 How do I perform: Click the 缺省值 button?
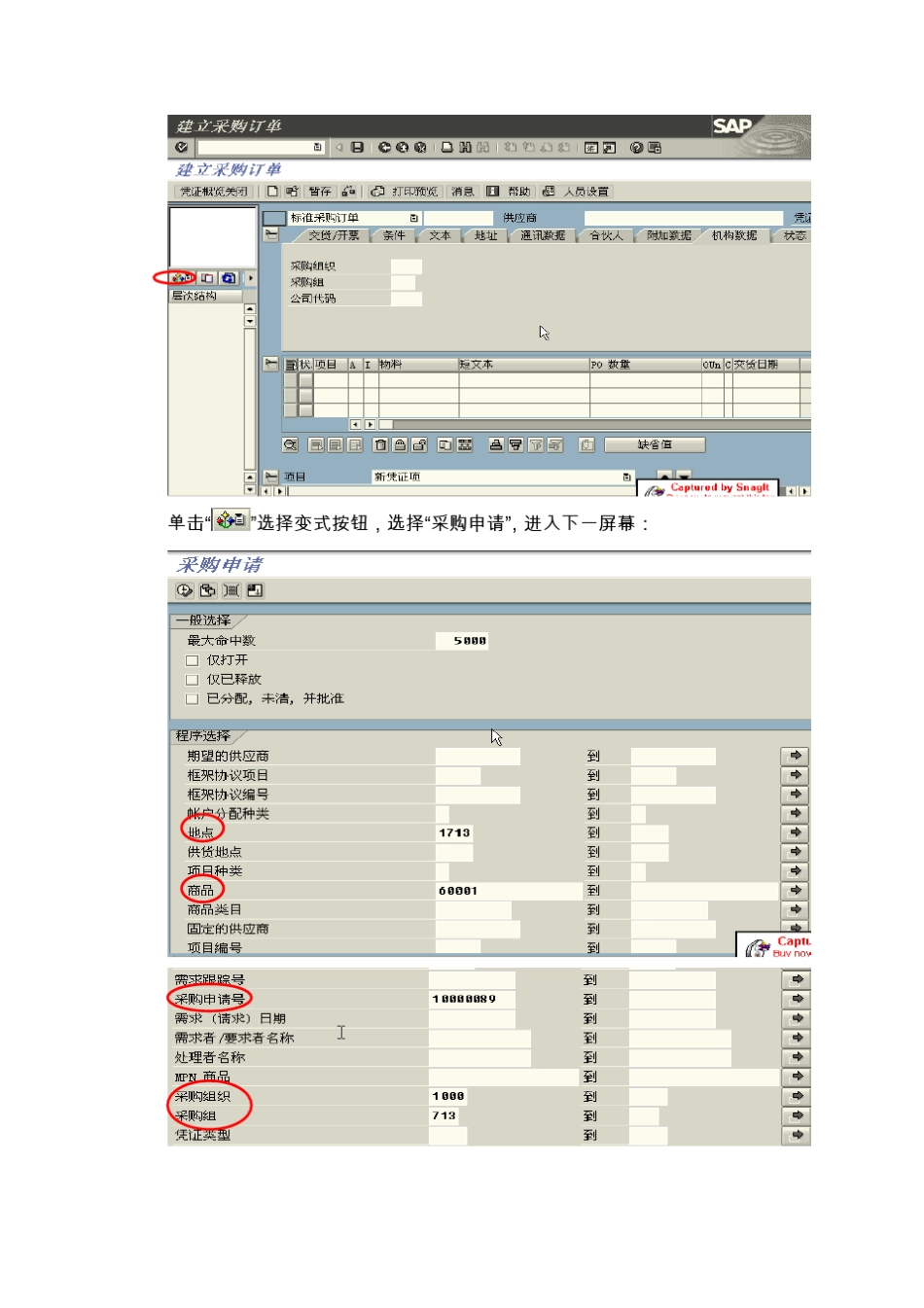pos(655,444)
